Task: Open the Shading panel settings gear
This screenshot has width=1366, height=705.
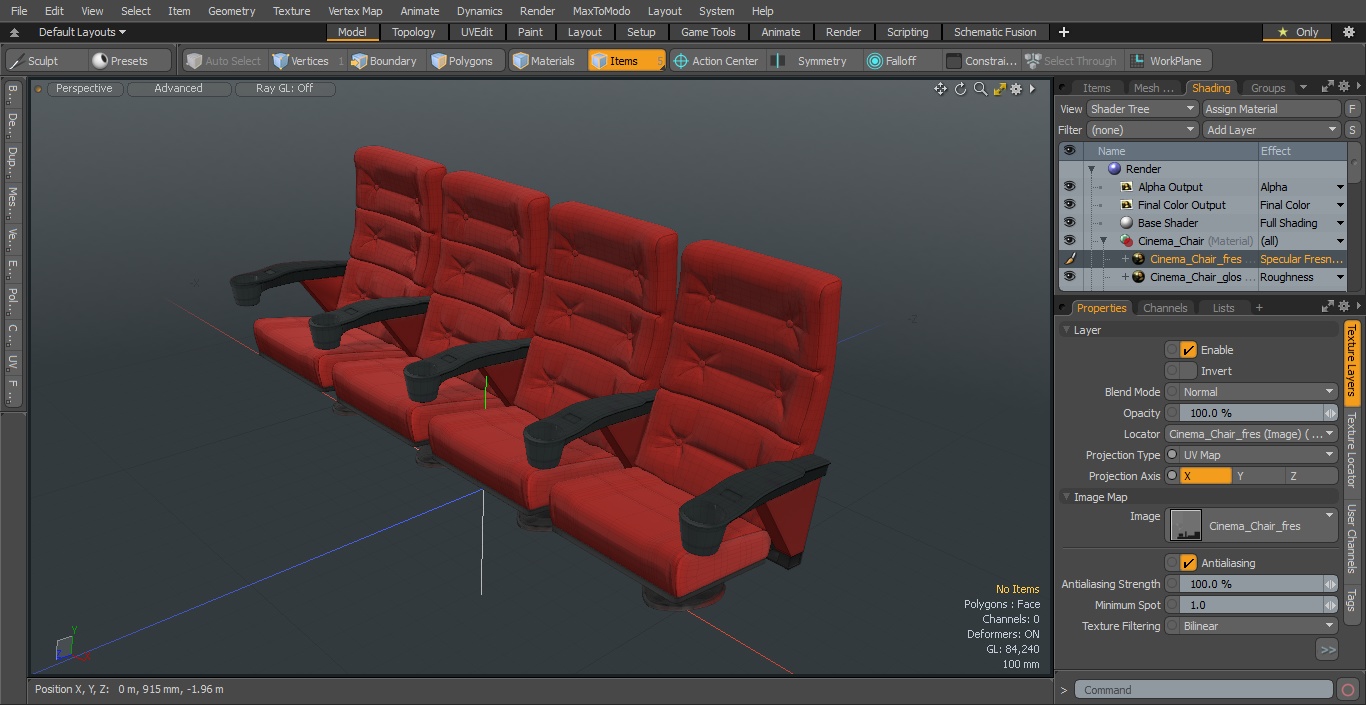Action: [1344, 87]
